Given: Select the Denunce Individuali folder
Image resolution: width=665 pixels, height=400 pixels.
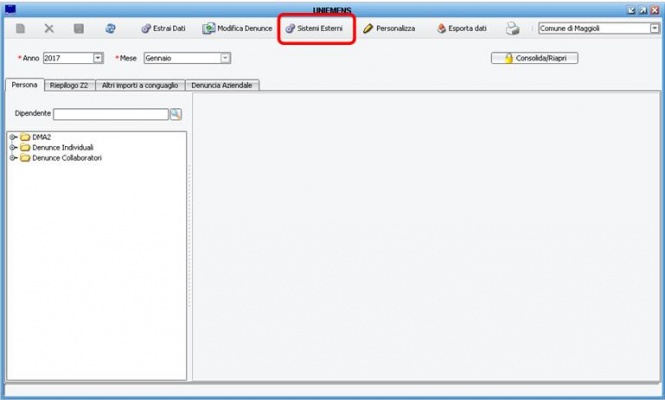Looking at the screenshot, I should pos(57,147).
